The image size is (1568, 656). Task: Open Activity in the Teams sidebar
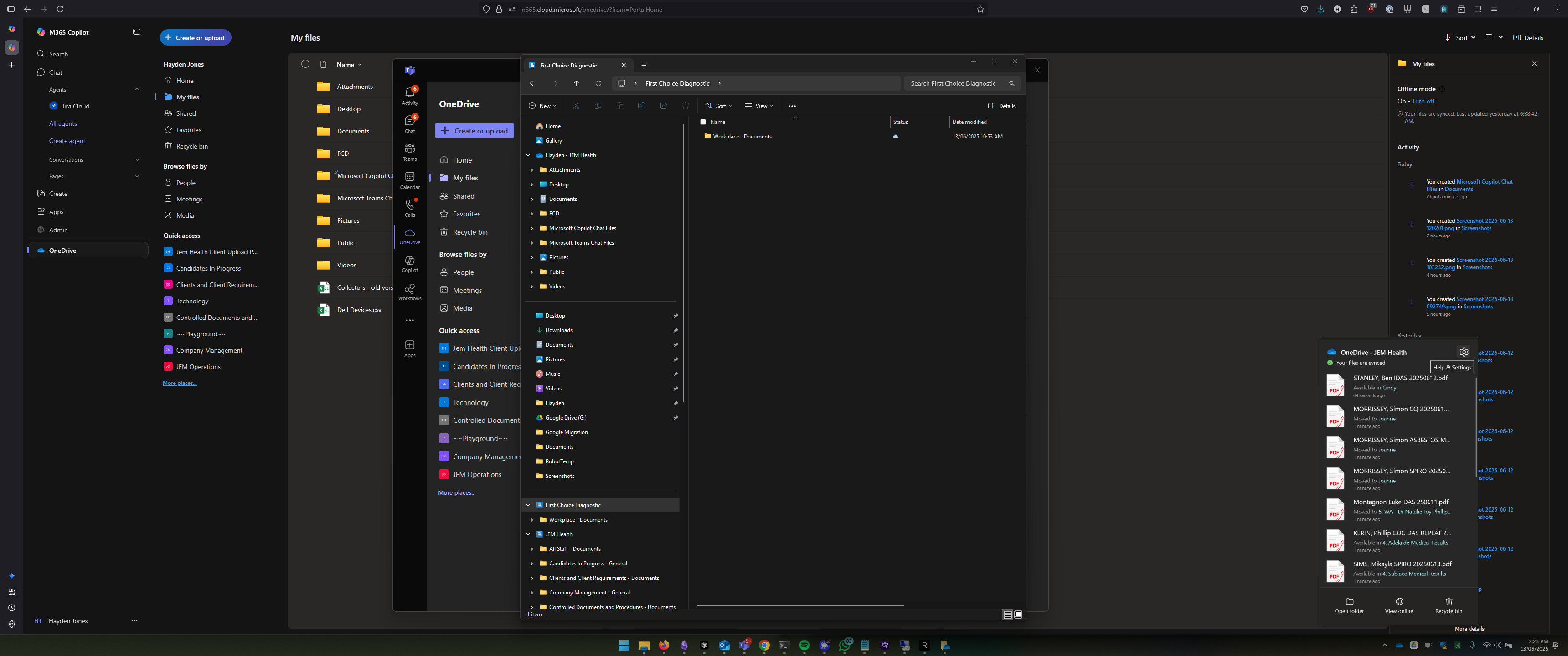point(410,96)
